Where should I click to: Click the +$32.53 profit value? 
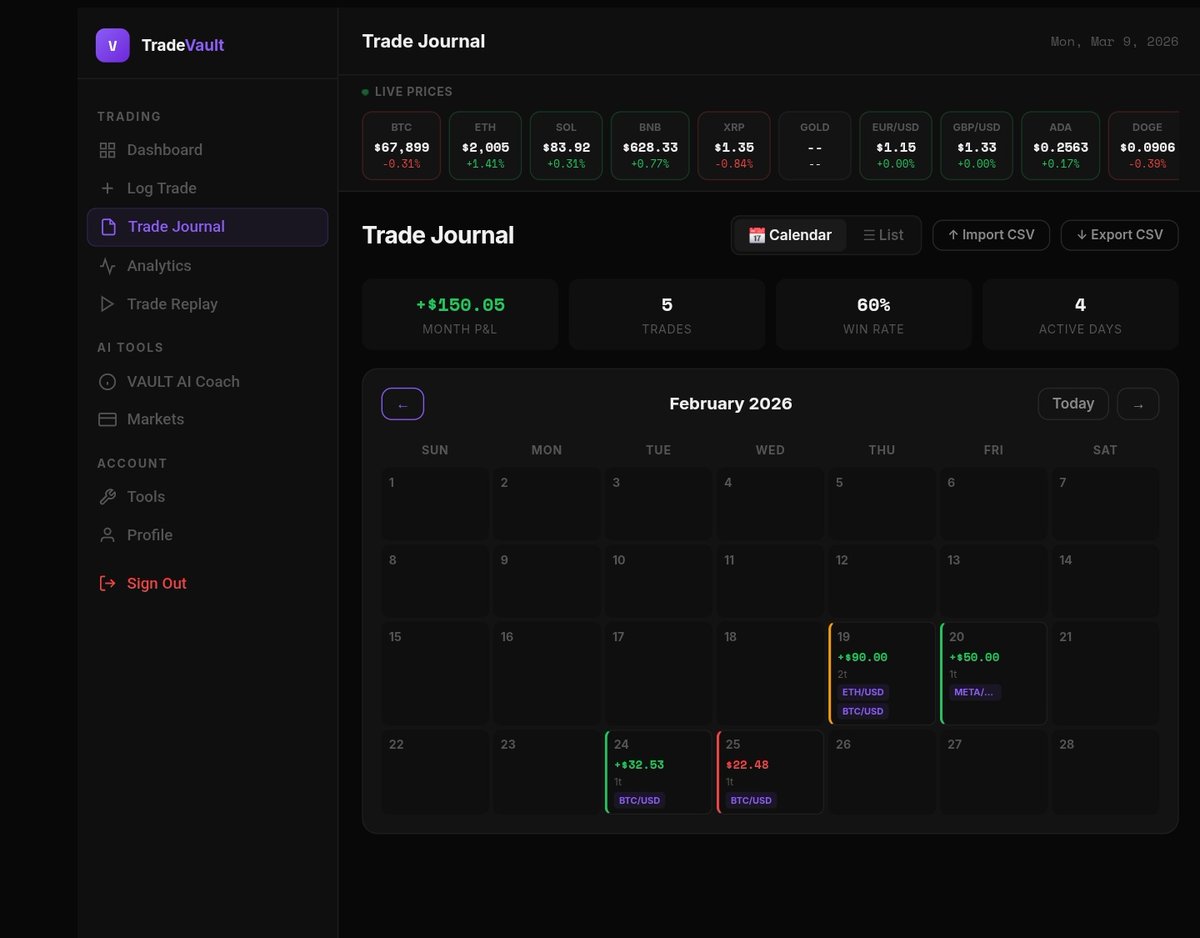coord(639,765)
